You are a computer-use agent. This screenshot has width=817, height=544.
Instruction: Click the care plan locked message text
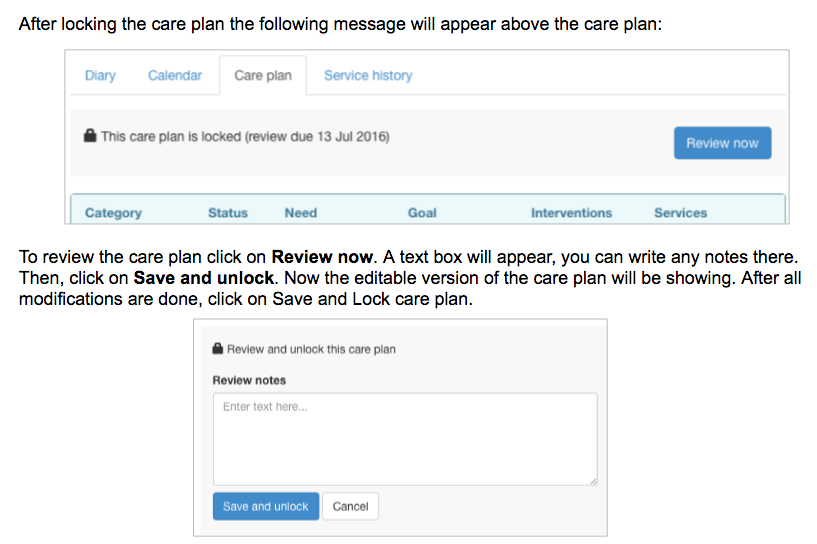(245, 137)
